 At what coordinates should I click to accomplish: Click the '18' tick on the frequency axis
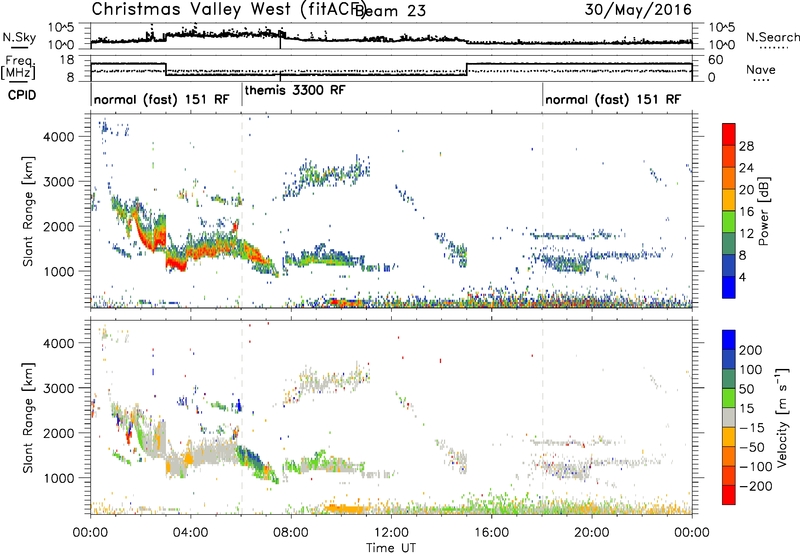click(x=67, y=60)
